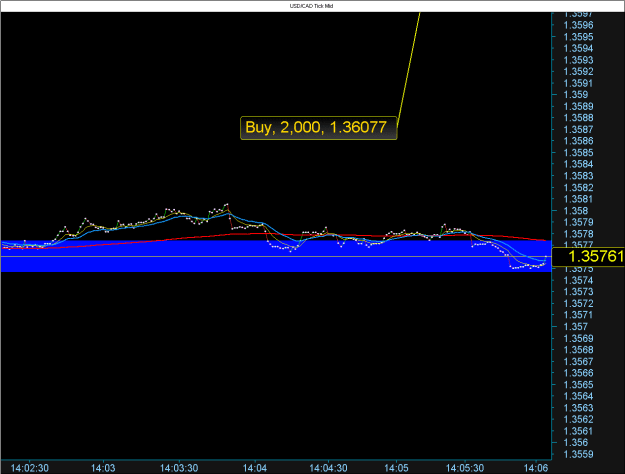Click the 1.3596 price axis label
Screen dimensions: 625x474
point(578,25)
